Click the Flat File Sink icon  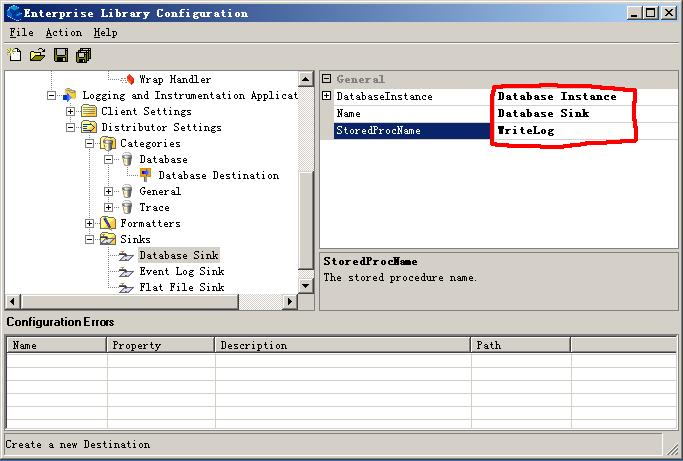click(x=126, y=287)
